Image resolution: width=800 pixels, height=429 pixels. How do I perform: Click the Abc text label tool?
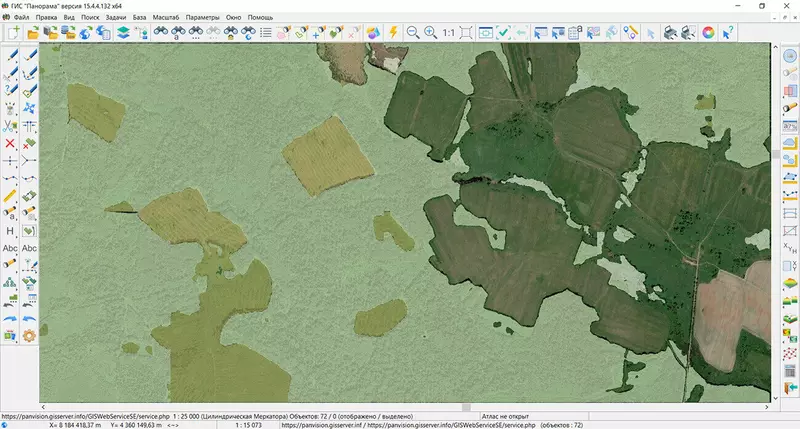10,248
